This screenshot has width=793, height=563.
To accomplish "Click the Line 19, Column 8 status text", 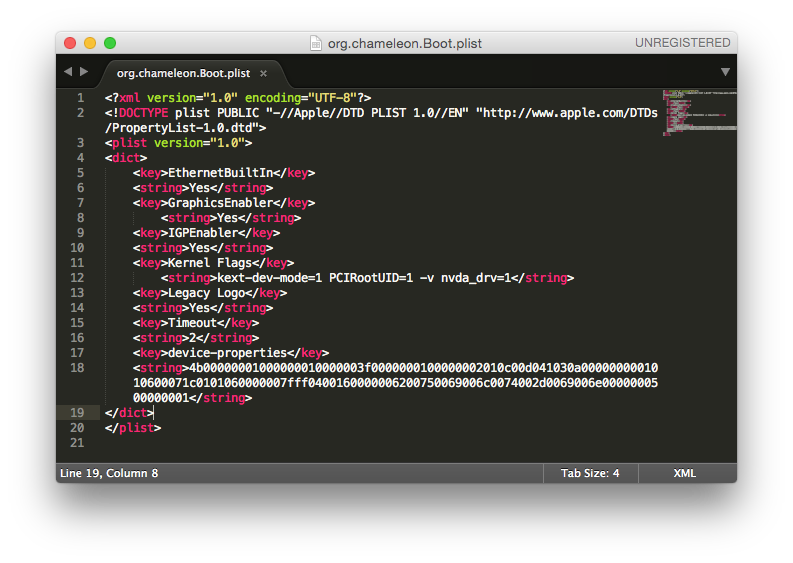I will (109, 473).
